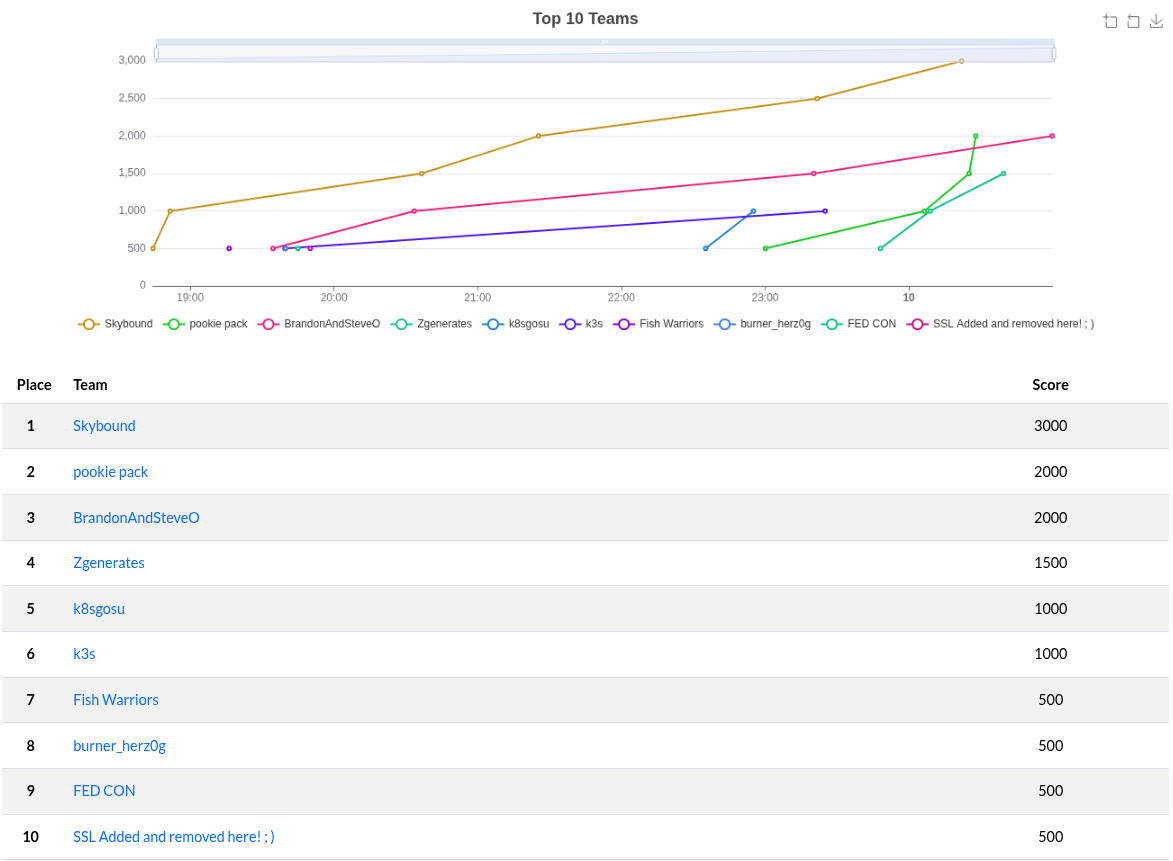Open Skybound team page link
Viewport: 1173px width, 861px height.
coord(104,426)
